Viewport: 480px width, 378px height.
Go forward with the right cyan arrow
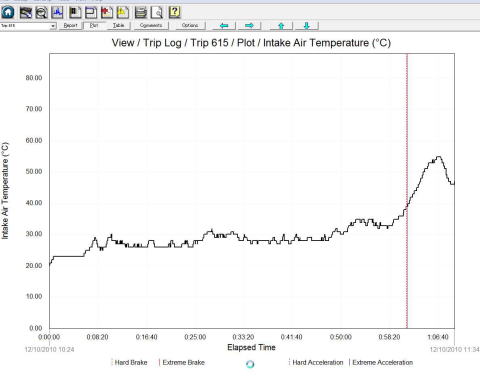tap(249, 26)
